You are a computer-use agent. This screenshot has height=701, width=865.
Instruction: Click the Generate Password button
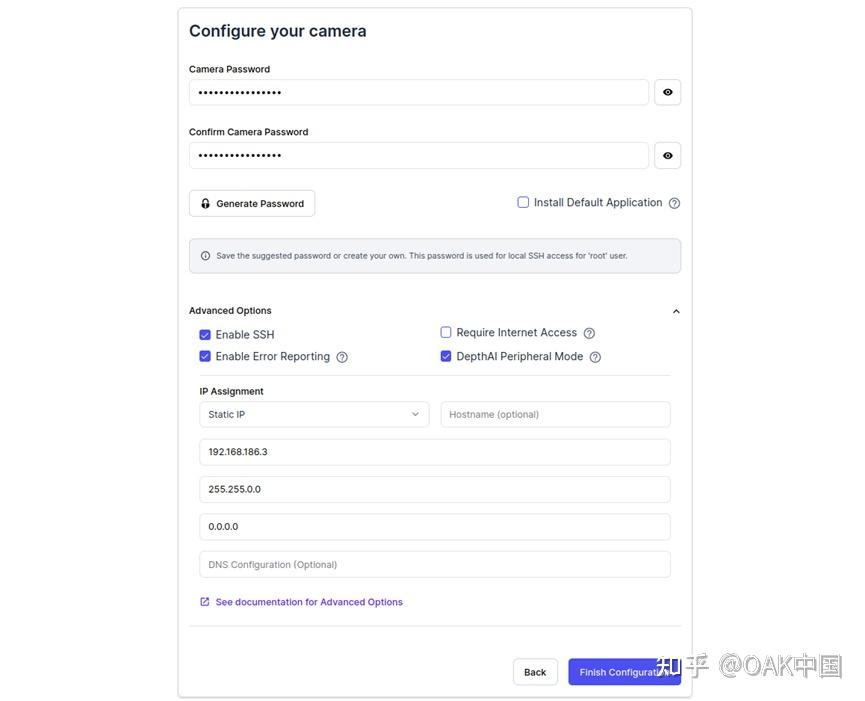[x=252, y=203]
